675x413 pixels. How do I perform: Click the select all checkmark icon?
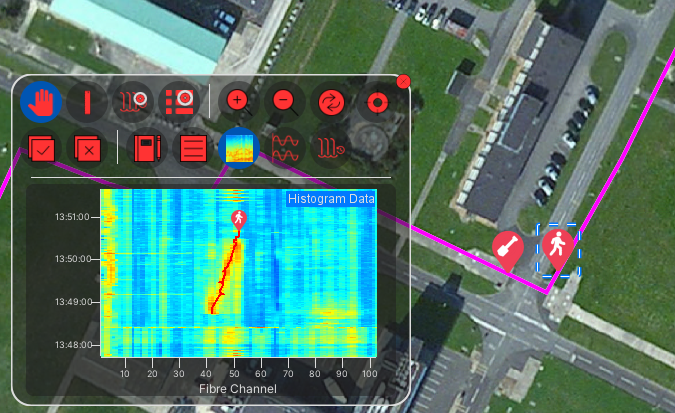coord(41,149)
